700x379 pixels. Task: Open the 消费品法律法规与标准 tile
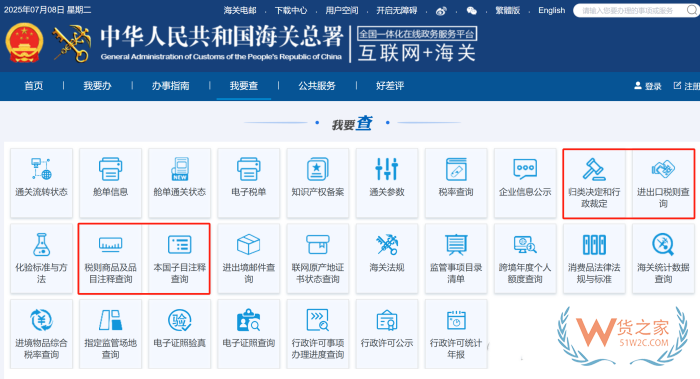tap(594, 258)
